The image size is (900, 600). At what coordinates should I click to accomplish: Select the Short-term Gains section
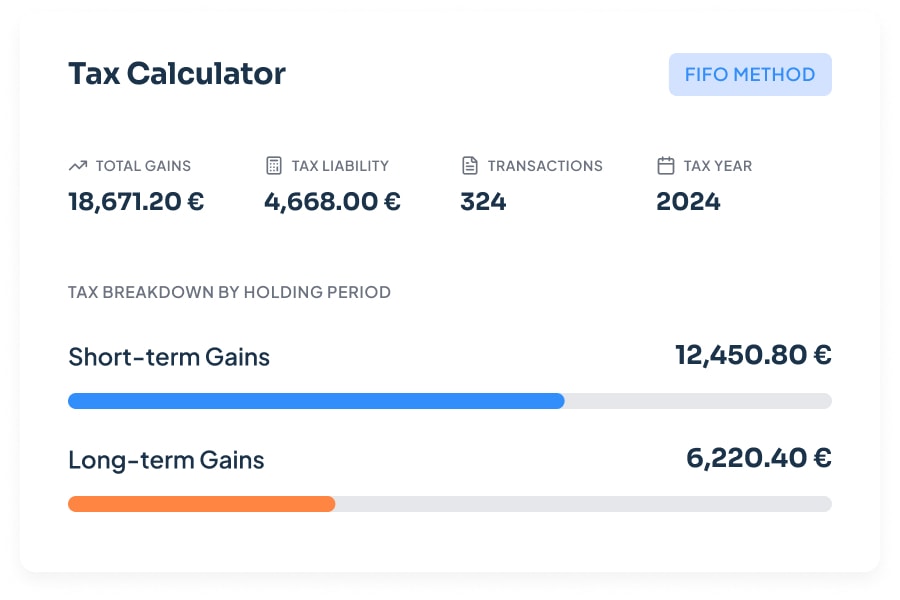pyautogui.click(x=168, y=356)
